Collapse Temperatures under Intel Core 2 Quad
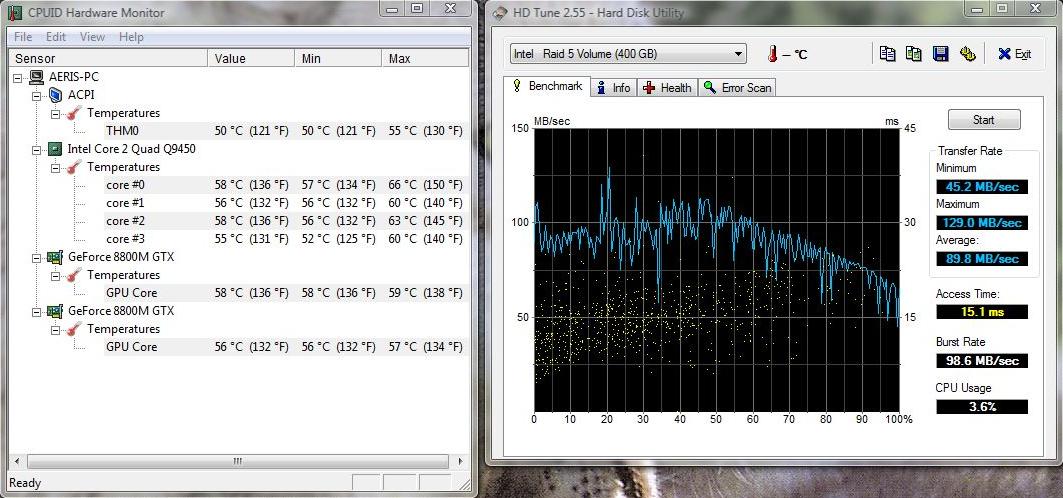Screen dimensions: 1063x498 click(x=56, y=167)
